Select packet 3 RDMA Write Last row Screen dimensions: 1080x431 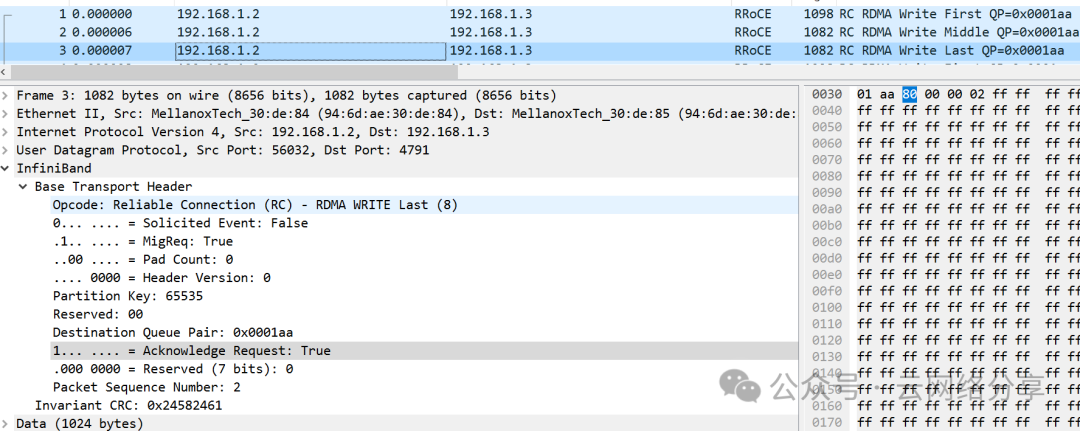(x=540, y=50)
